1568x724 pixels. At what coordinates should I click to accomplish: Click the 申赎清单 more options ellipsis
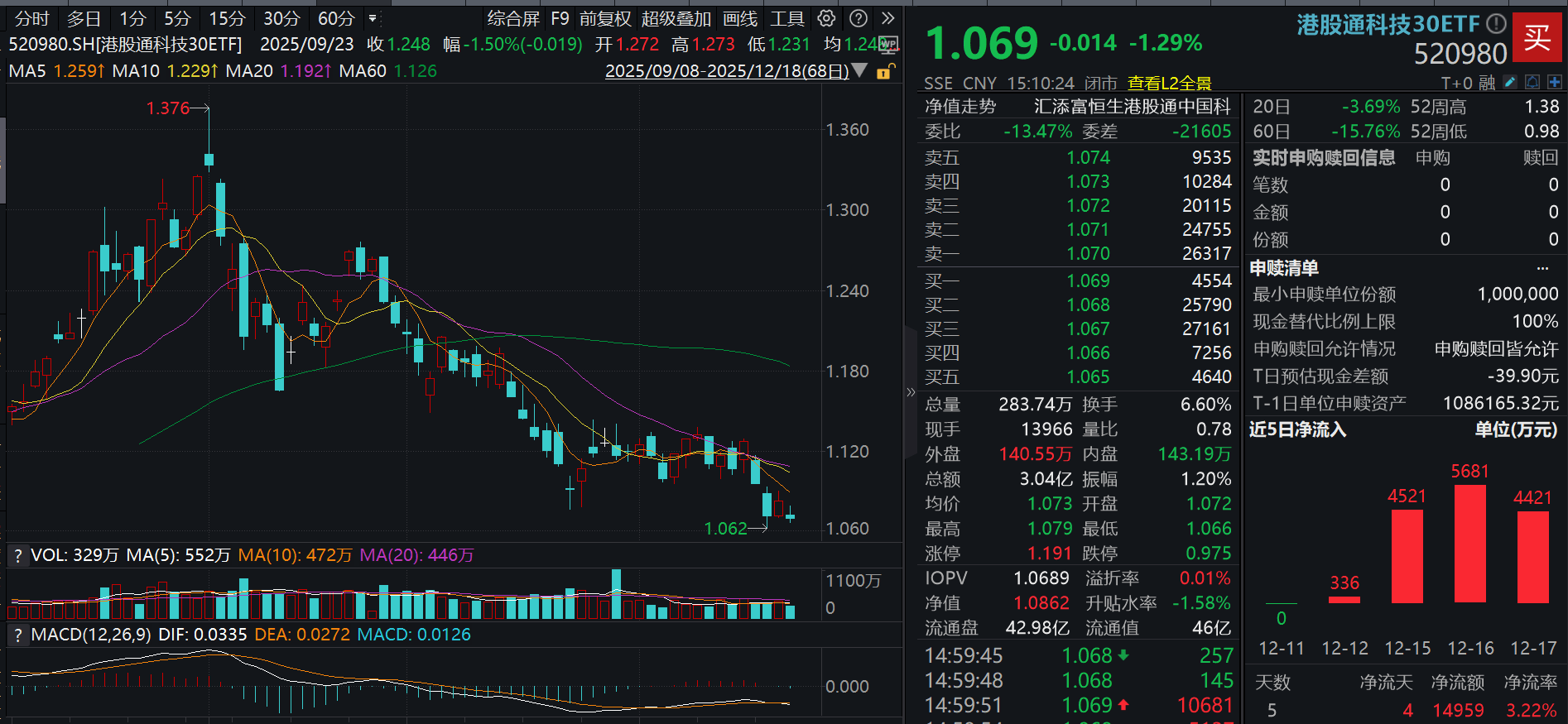point(1542,268)
